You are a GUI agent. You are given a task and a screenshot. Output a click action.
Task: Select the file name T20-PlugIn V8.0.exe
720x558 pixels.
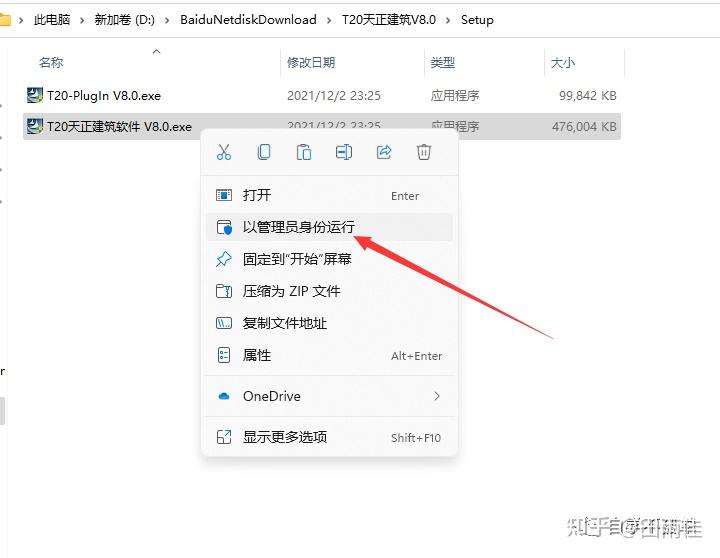[104, 96]
